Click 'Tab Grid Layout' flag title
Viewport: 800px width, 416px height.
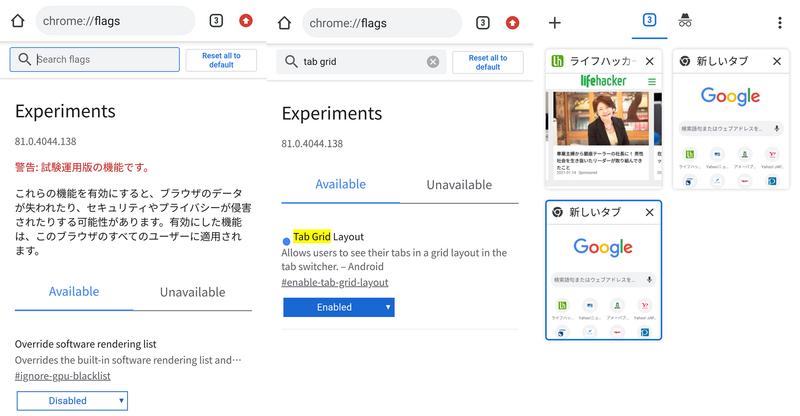click(328, 237)
